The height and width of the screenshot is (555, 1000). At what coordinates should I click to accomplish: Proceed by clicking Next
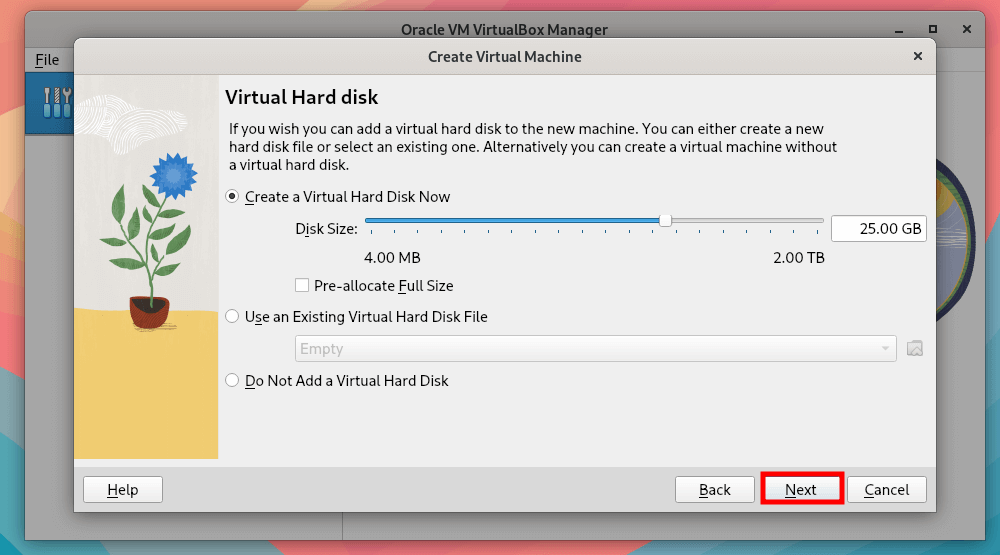coord(802,490)
